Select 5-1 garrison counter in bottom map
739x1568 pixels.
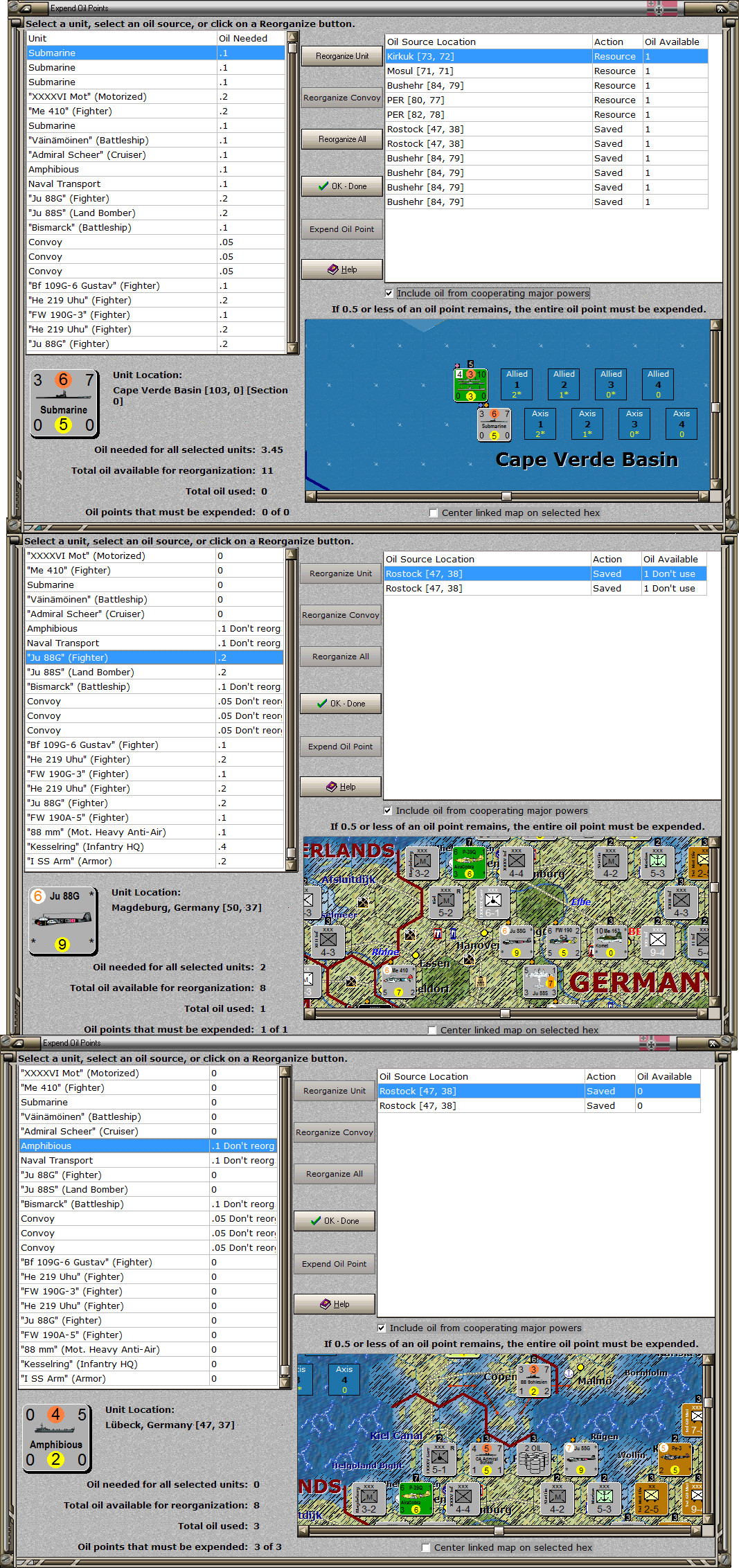(x=440, y=1459)
